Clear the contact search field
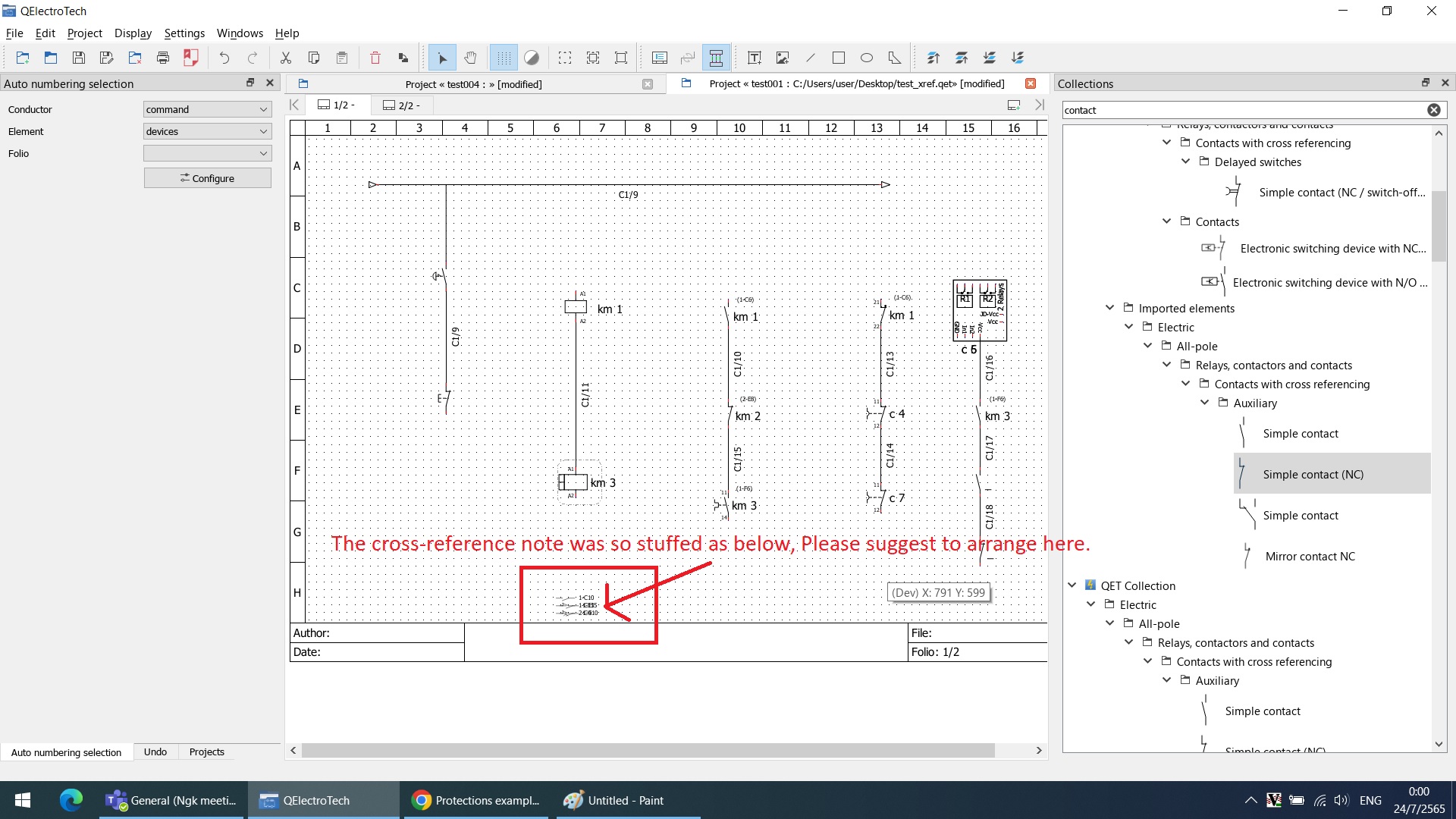1456x819 pixels. (x=1433, y=110)
